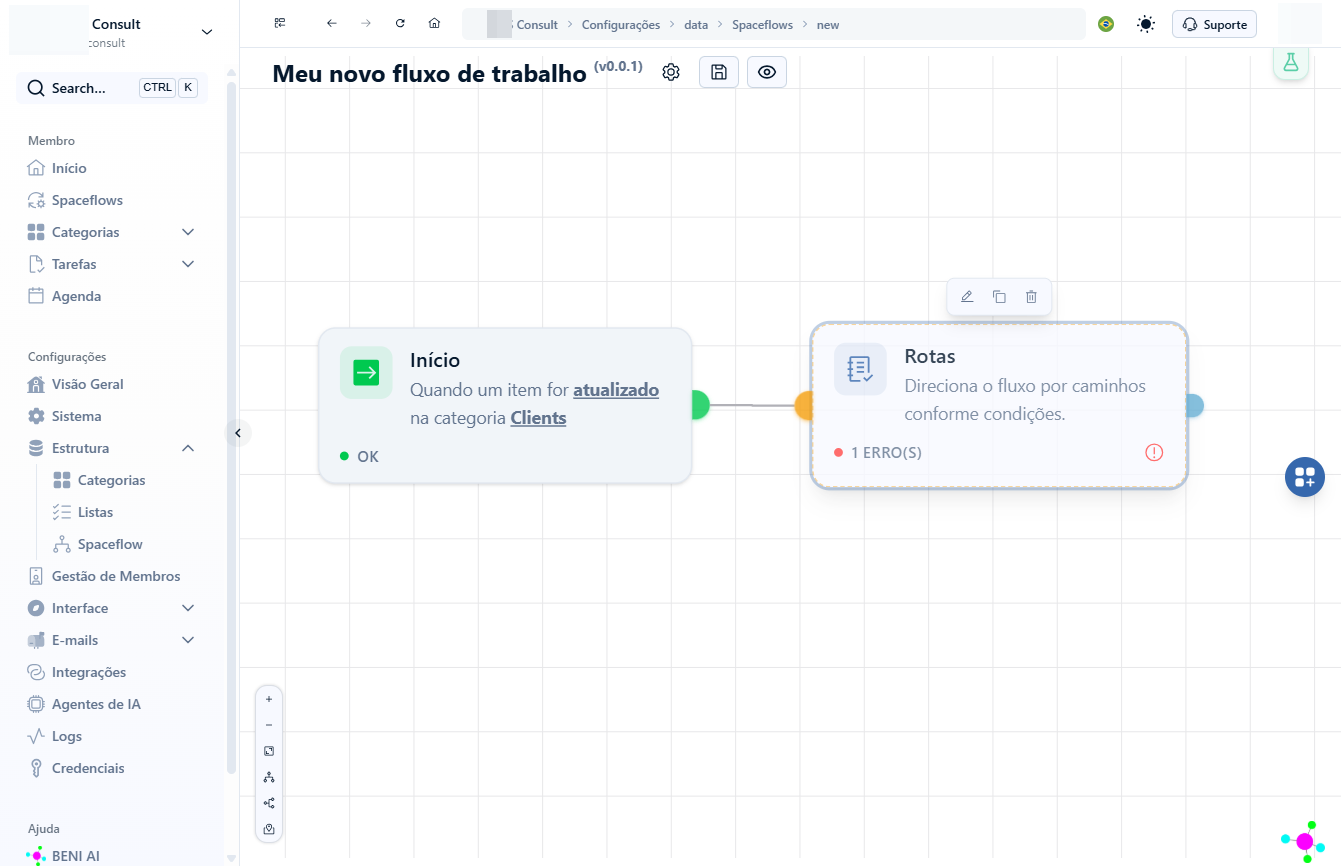The width and height of the screenshot is (1341, 866).
Task: Open the test flask icon
Action: (x=1290, y=62)
